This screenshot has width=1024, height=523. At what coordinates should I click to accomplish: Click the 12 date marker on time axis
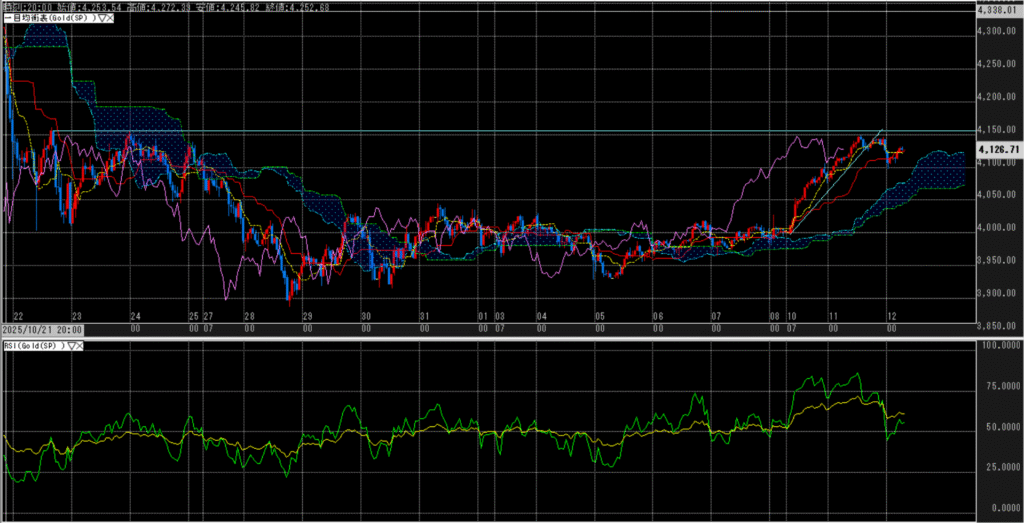(x=891, y=314)
